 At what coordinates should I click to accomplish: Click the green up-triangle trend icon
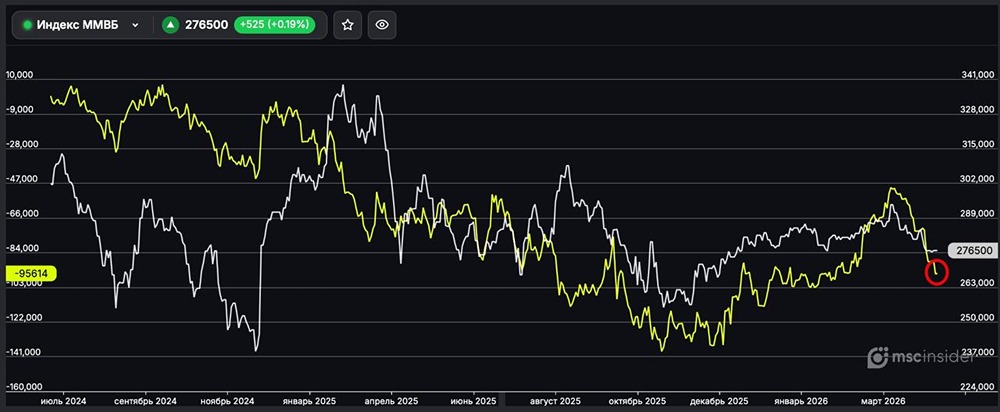171,25
